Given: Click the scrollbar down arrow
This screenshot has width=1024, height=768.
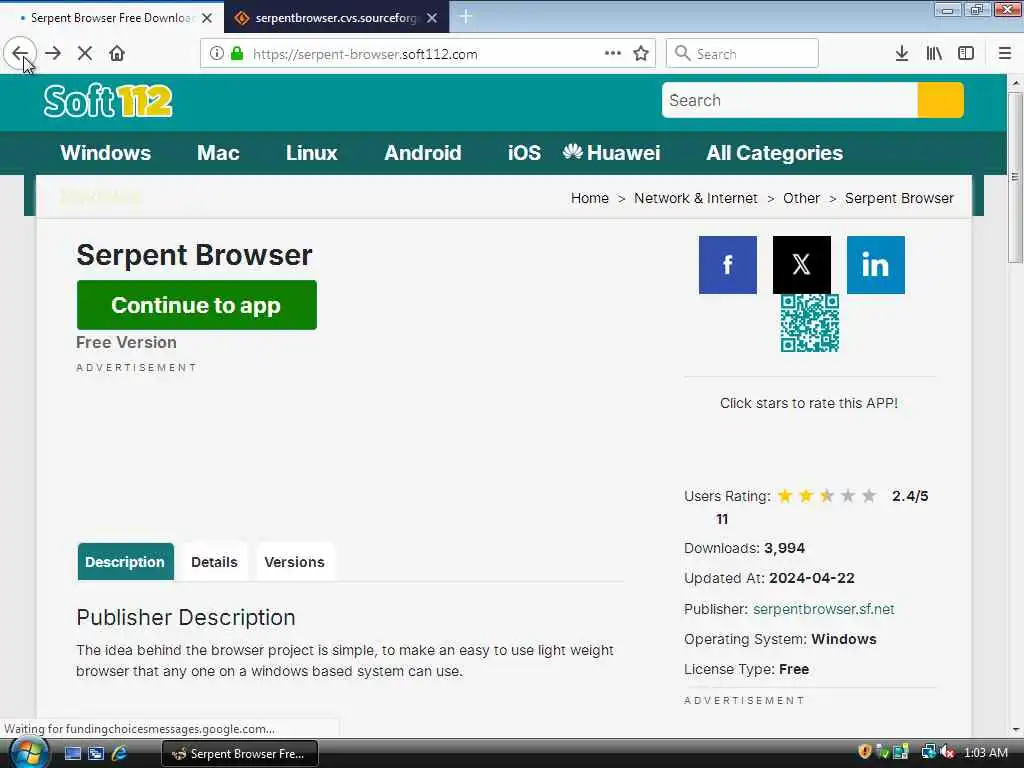Looking at the screenshot, I should [1015, 729].
